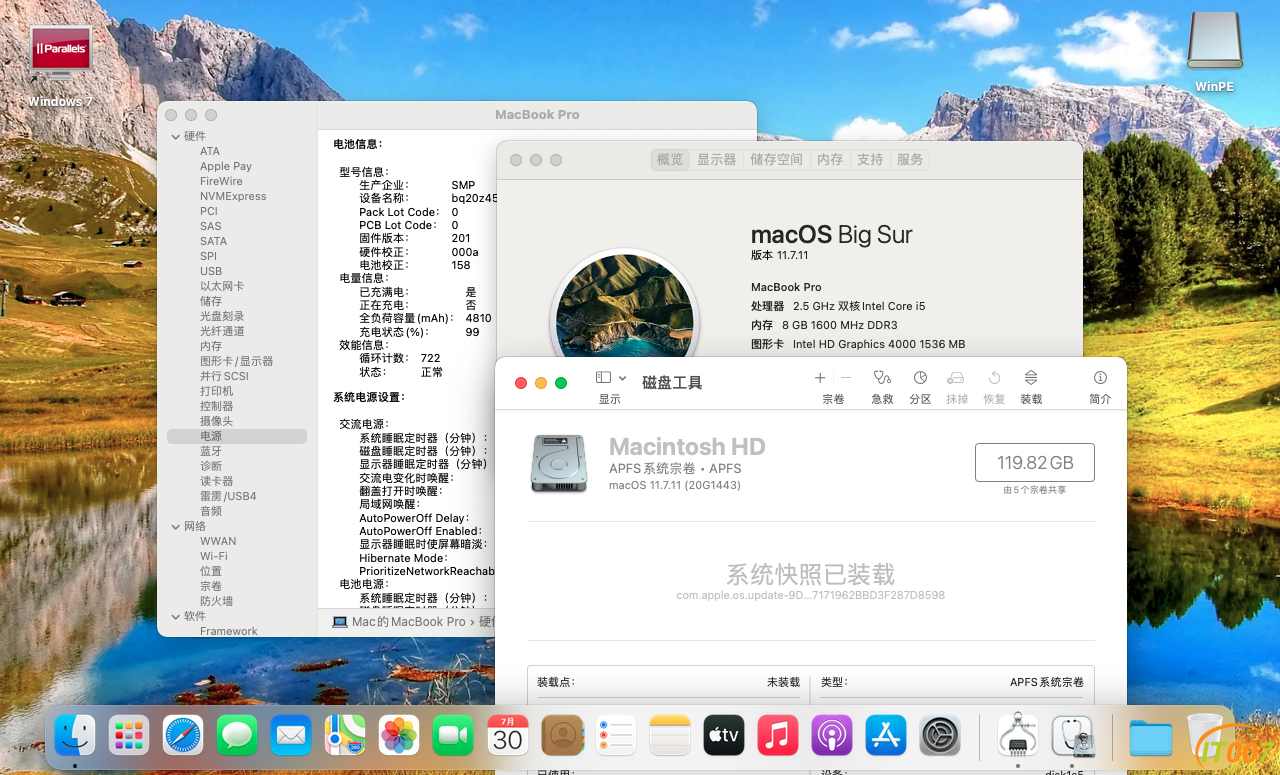Select SATA in the hardware list
The width and height of the screenshot is (1280, 775).
(x=213, y=242)
